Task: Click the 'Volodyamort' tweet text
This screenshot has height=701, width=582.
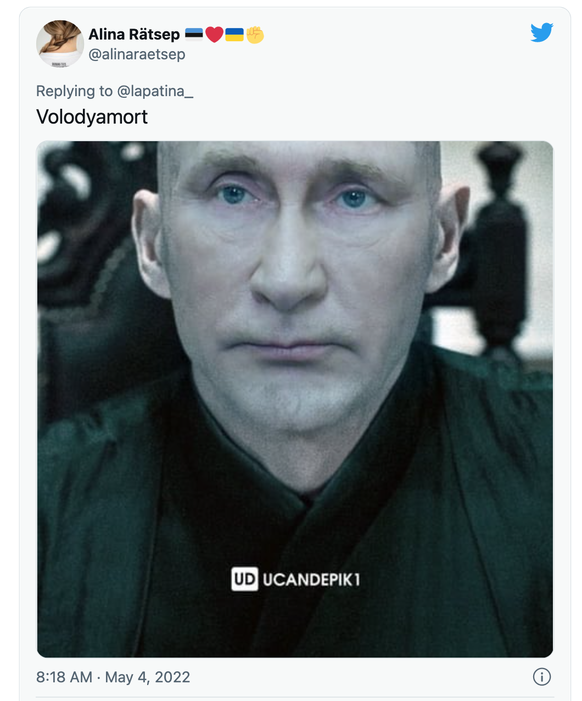Action: point(92,117)
